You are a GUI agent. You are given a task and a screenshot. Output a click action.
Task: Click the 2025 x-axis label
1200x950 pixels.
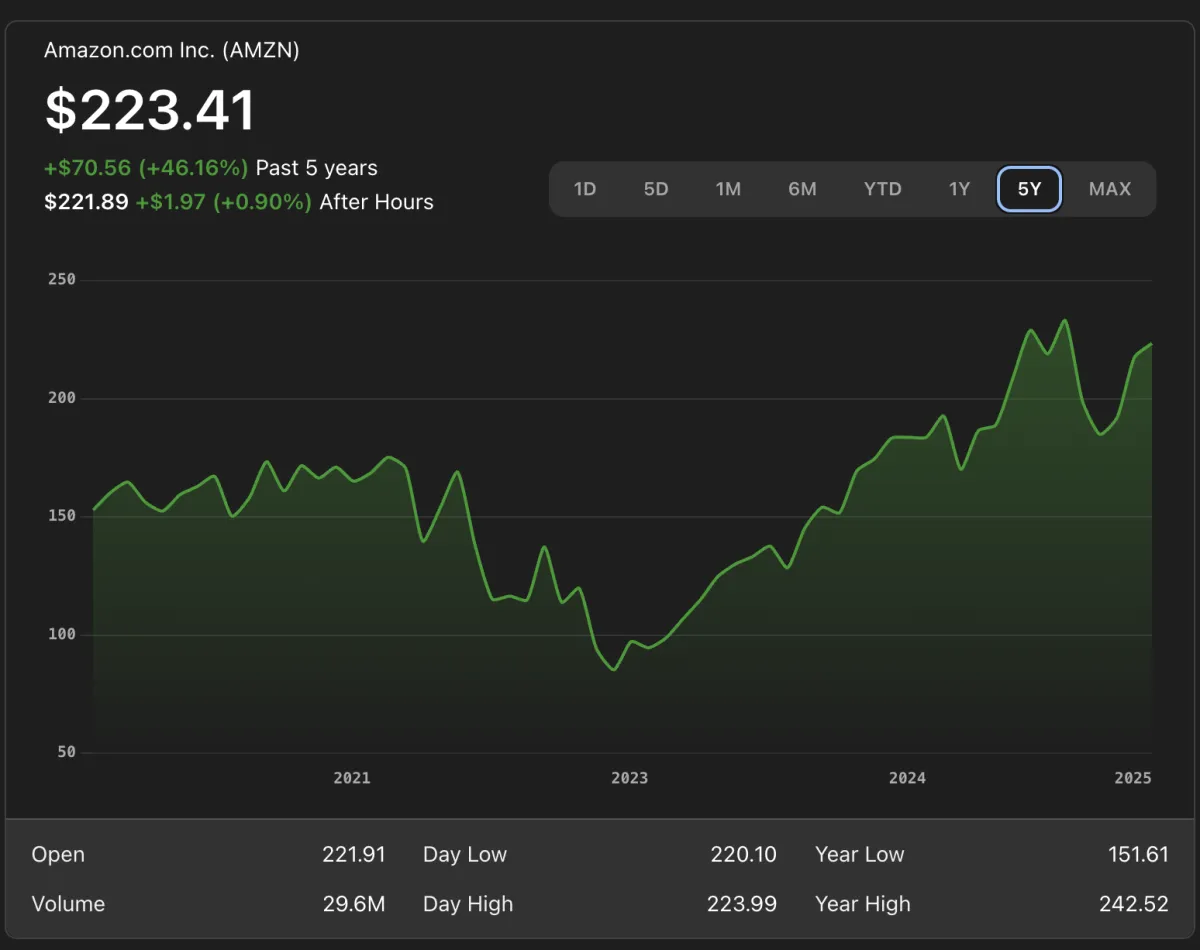1134,778
